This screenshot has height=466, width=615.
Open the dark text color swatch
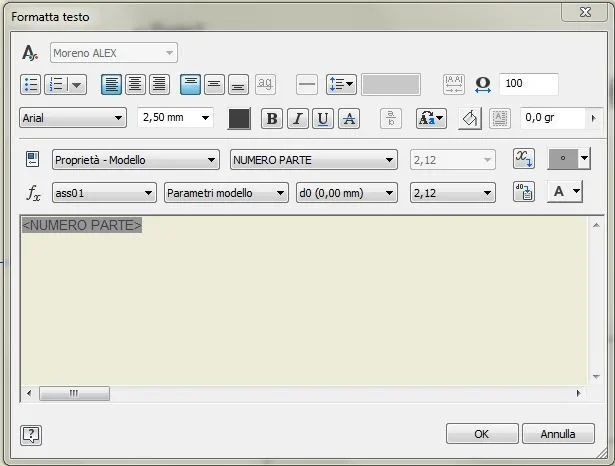click(239, 118)
